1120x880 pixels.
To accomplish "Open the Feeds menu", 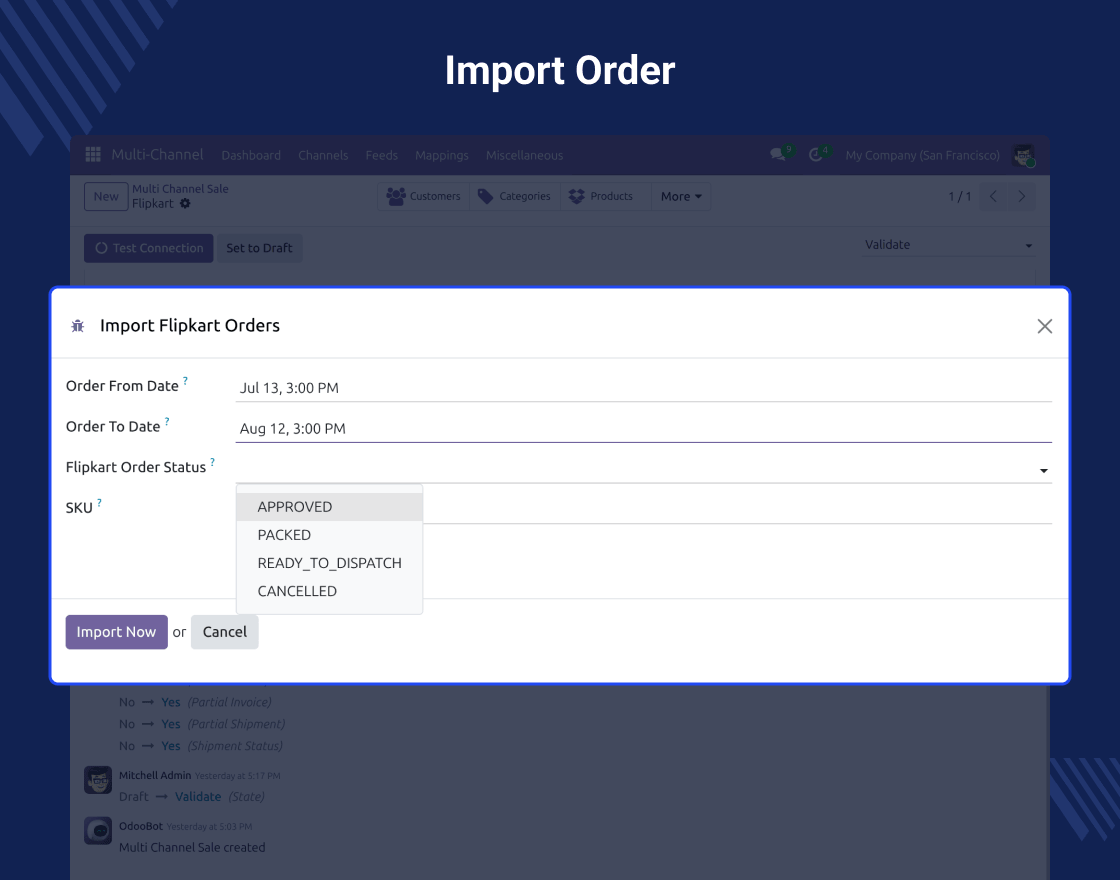I will (x=381, y=155).
